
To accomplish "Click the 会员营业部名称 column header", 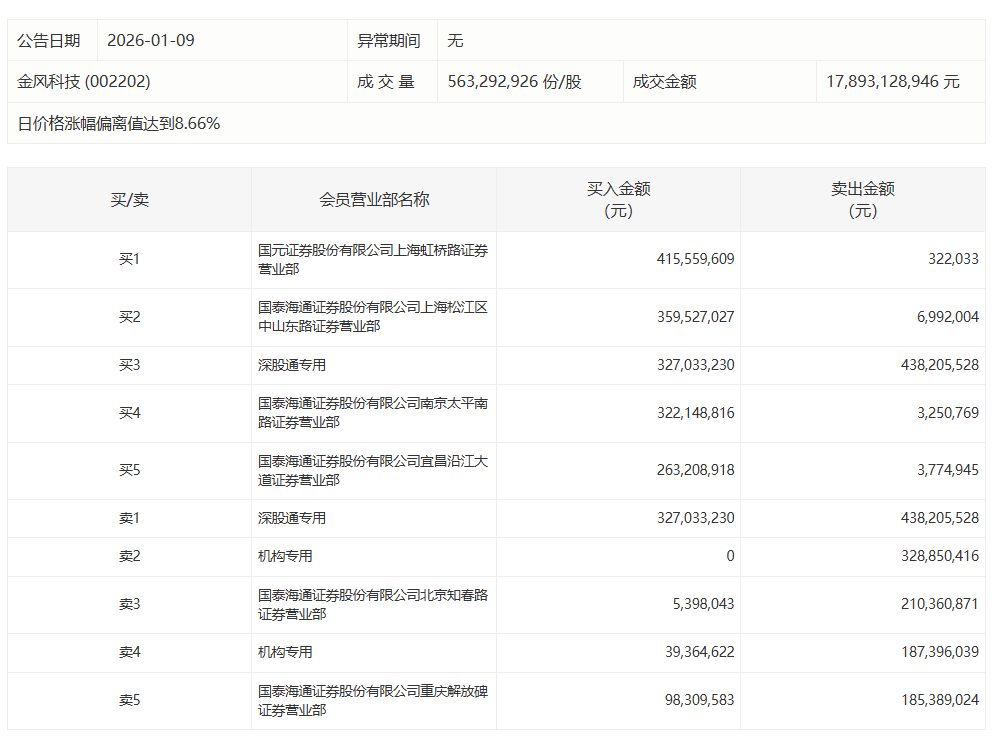I will 374,200.
